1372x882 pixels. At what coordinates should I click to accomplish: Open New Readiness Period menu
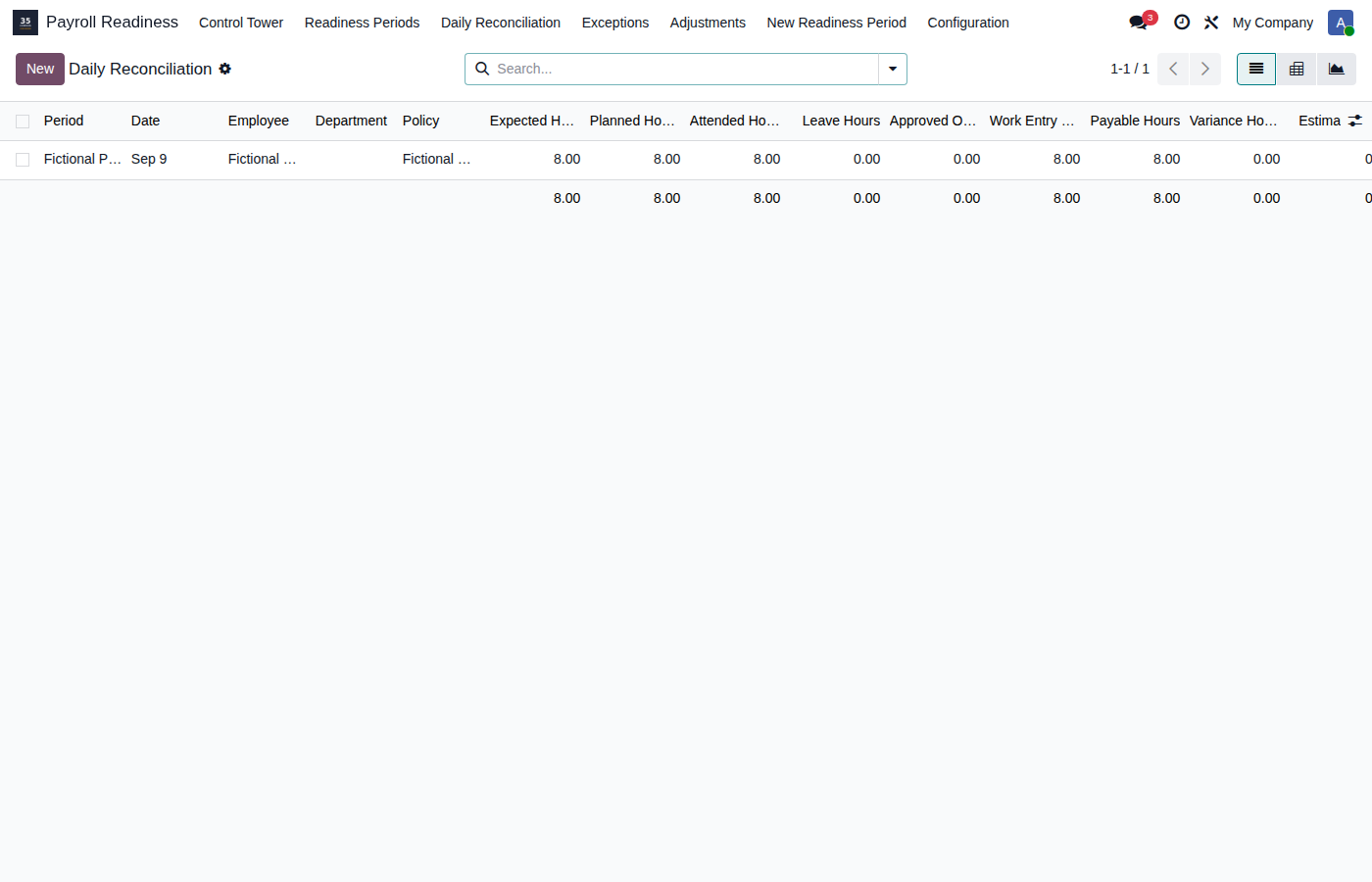(837, 23)
